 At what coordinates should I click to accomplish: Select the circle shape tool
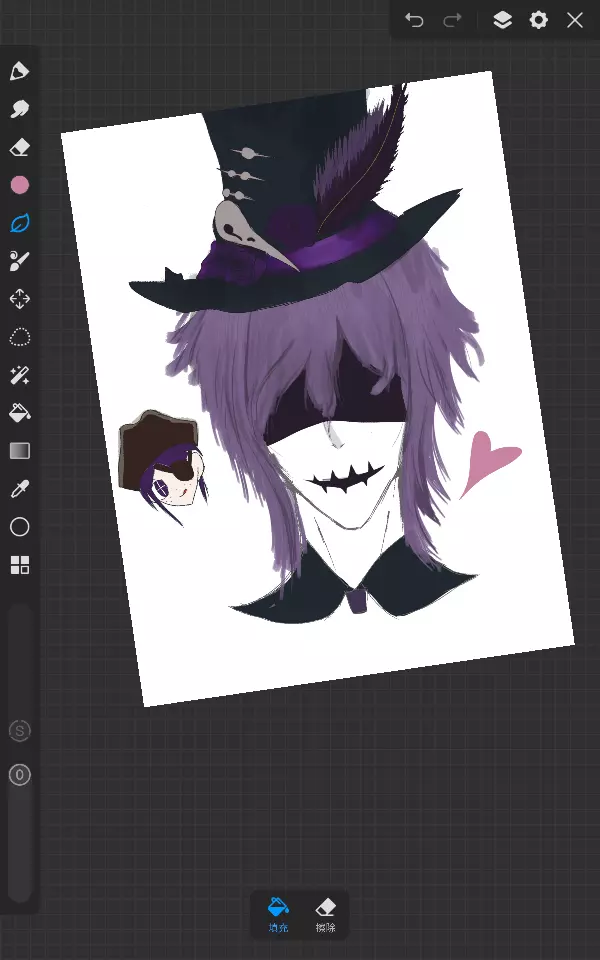point(20,527)
